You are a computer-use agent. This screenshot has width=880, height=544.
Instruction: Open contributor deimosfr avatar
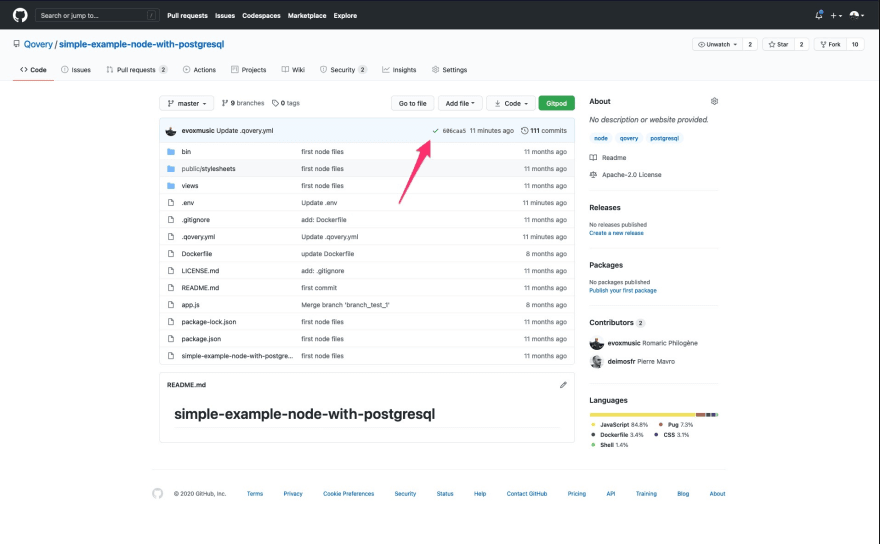pyautogui.click(x=596, y=362)
